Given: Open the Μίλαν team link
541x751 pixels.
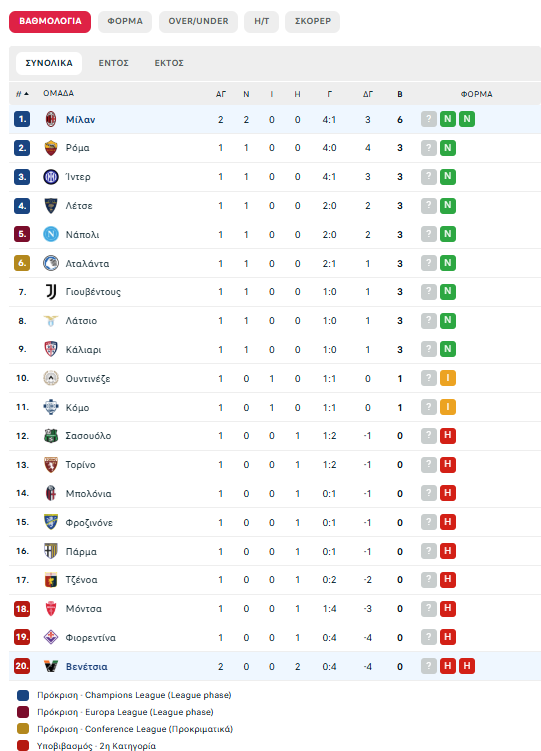Looking at the screenshot, I should pyautogui.click(x=80, y=120).
